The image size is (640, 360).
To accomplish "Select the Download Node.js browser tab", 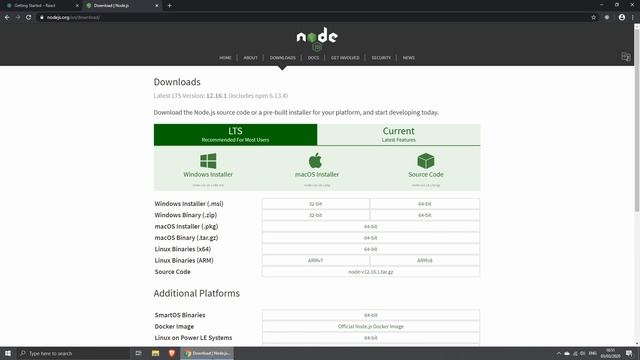I will tap(122, 6).
